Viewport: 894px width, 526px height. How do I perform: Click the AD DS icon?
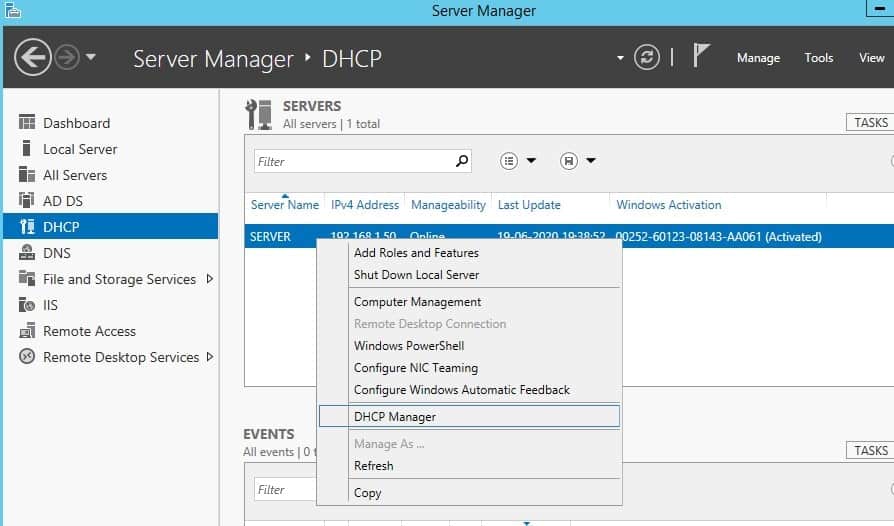pyautogui.click(x=27, y=200)
